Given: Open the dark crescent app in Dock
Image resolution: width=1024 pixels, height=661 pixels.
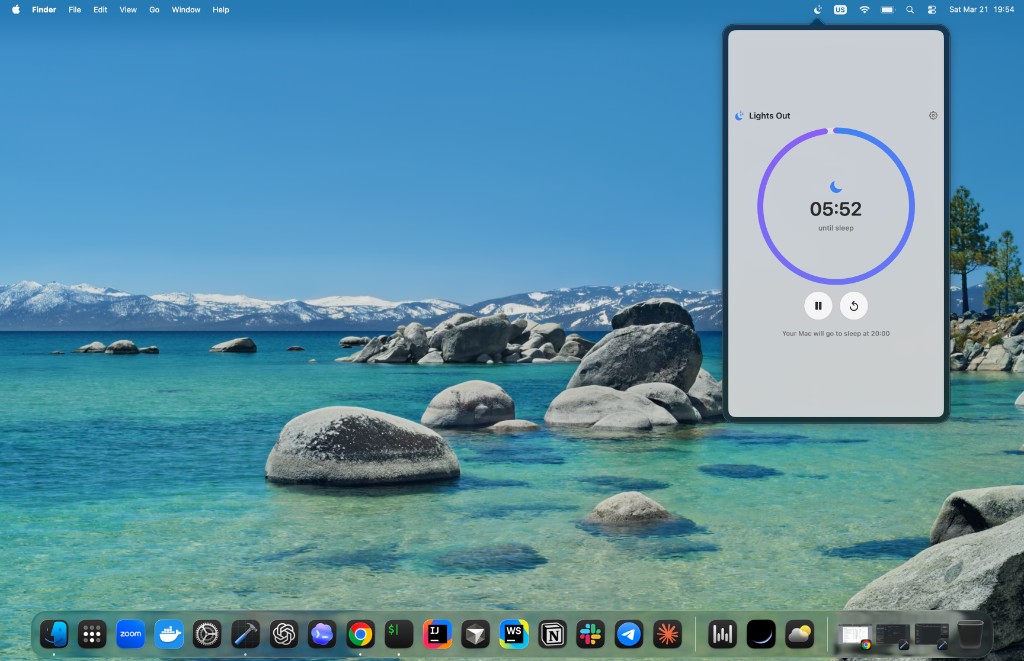Looking at the screenshot, I should click(x=761, y=634).
